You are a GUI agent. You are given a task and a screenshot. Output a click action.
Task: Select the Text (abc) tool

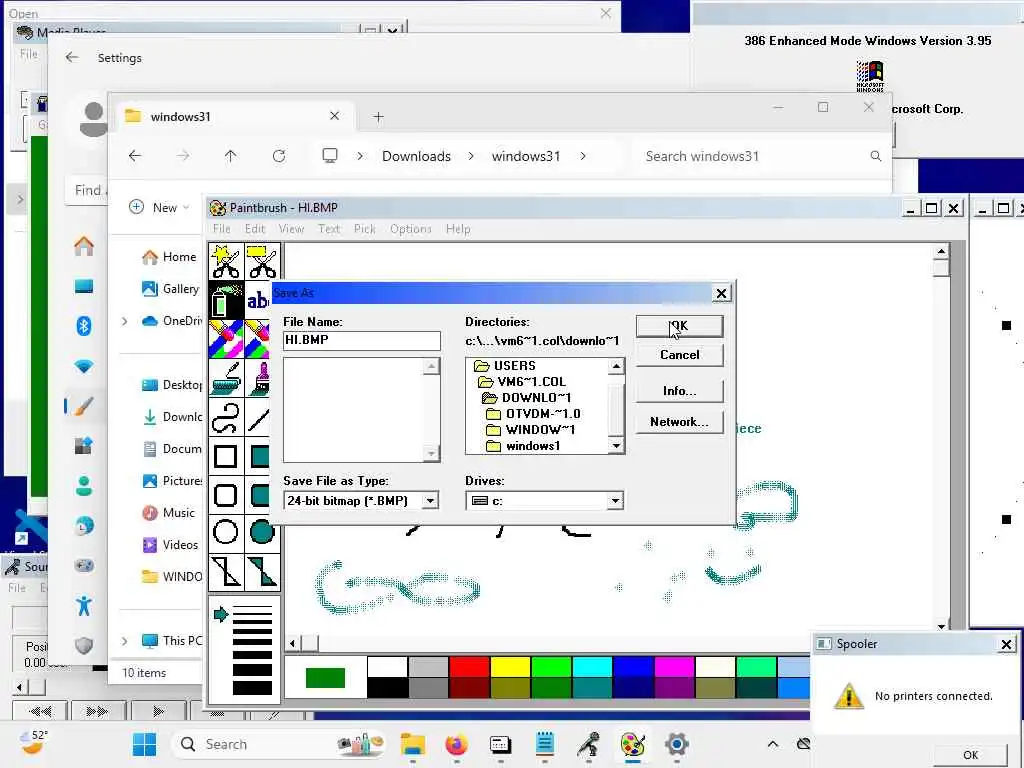[257, 300]
